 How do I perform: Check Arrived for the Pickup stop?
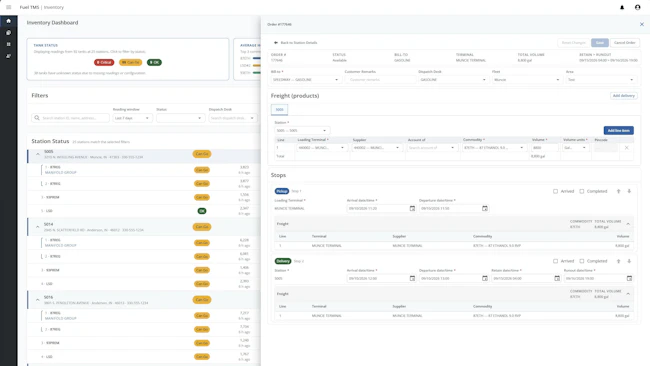click(555, 191)
